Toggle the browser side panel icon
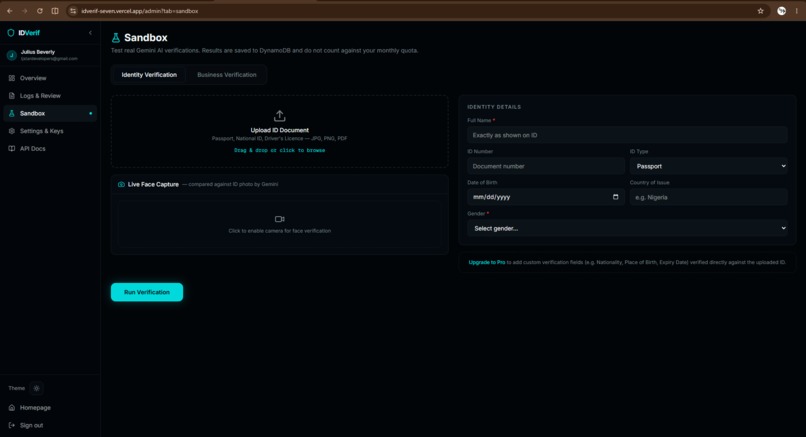 pos(54,11)
